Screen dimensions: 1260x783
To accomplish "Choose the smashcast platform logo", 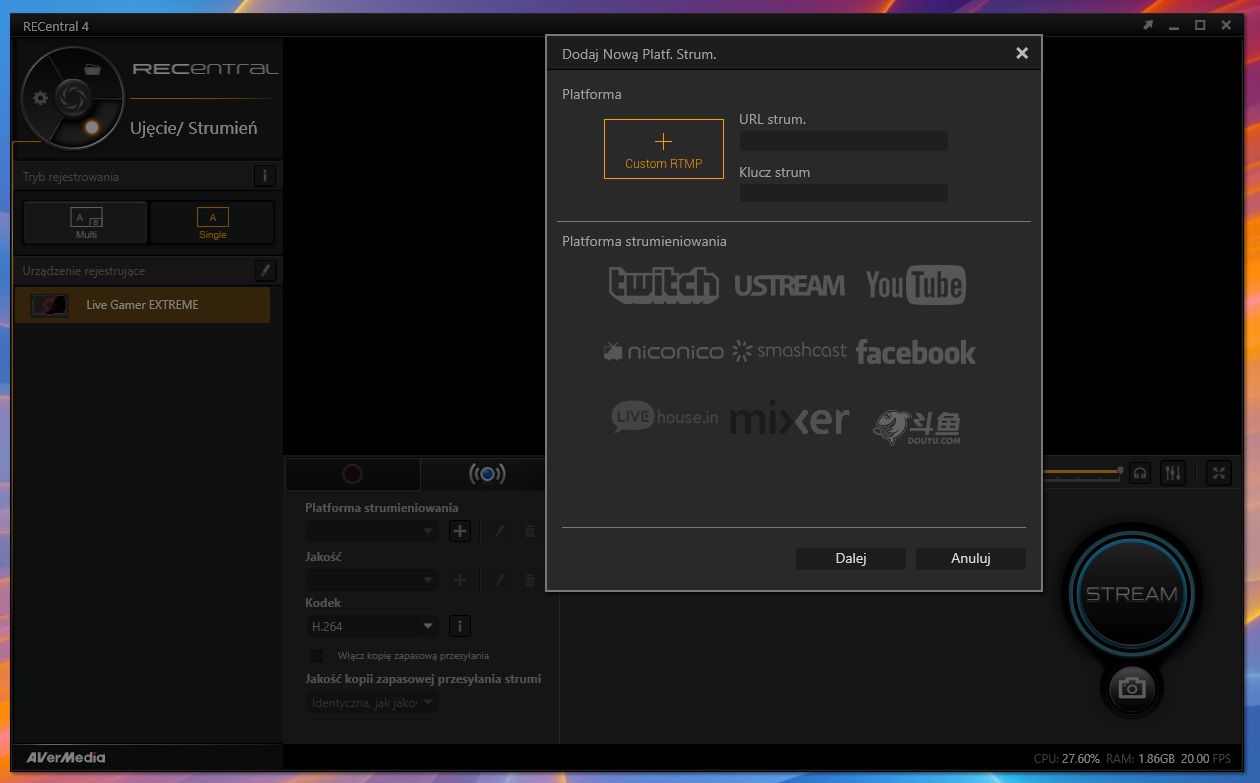I will (789, 351).
